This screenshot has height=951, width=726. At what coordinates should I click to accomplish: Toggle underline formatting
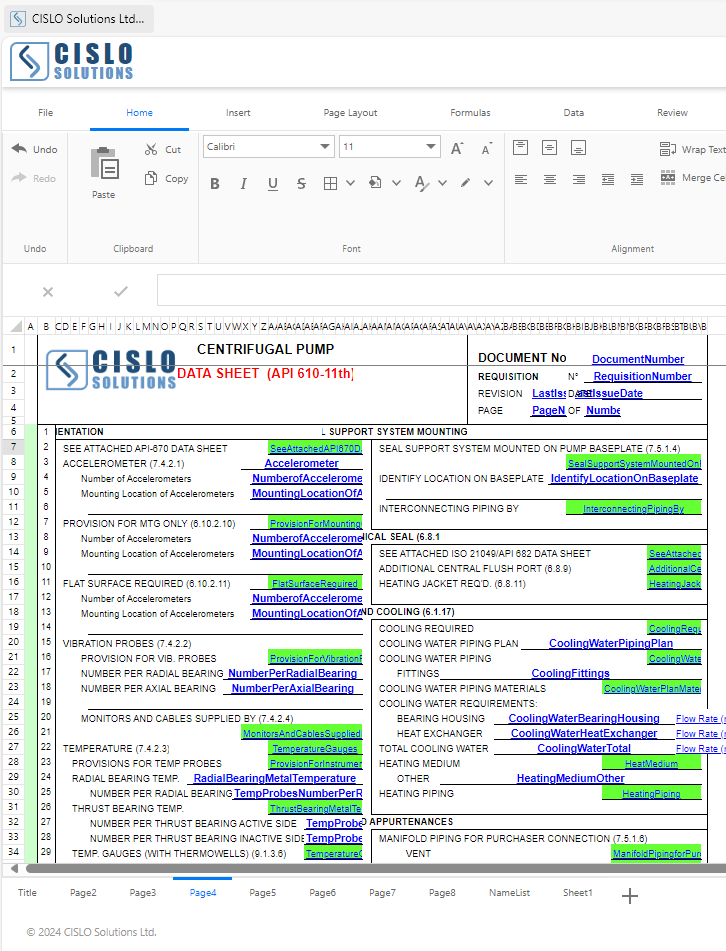point(272,184)
